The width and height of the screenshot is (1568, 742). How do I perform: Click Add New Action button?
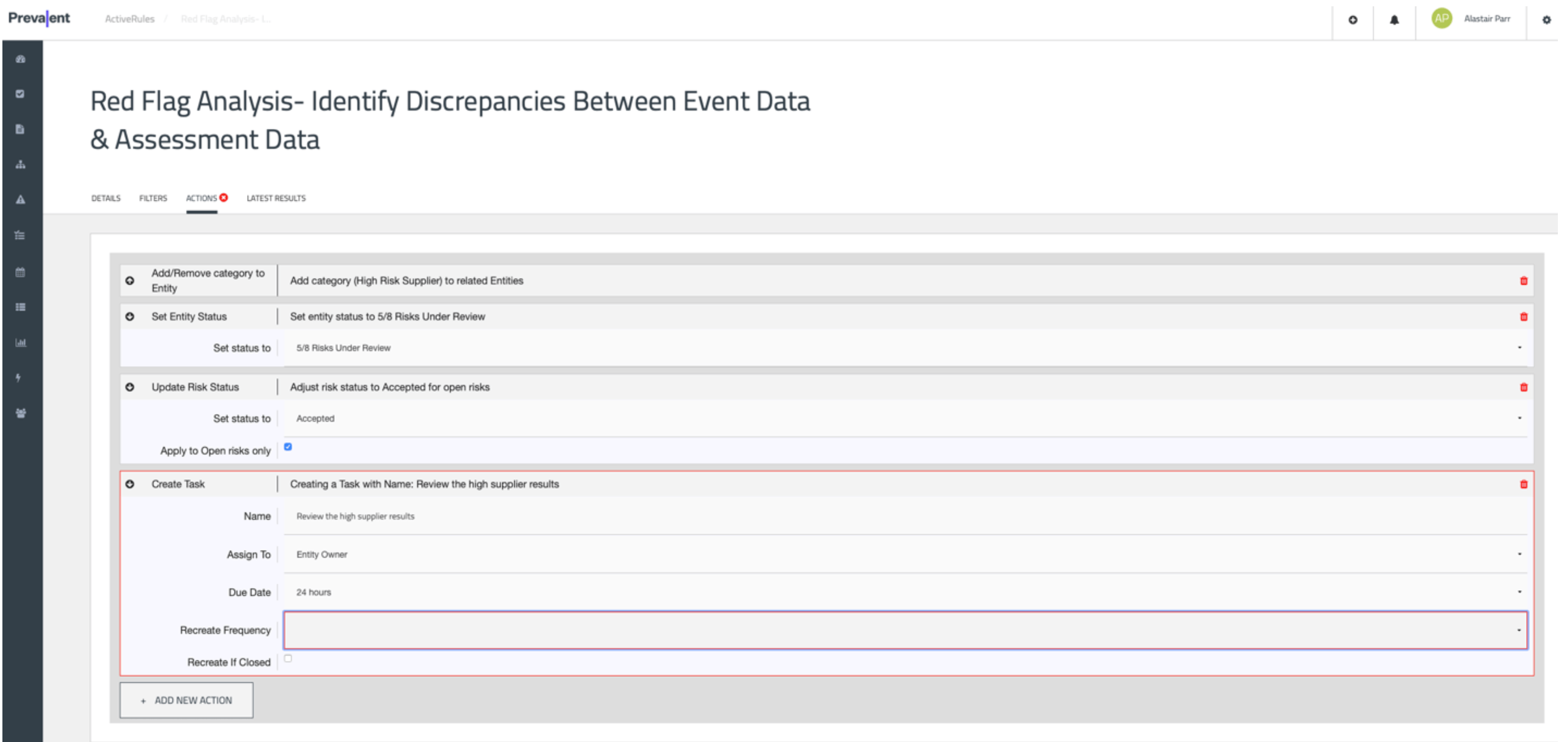click(186, 700)
